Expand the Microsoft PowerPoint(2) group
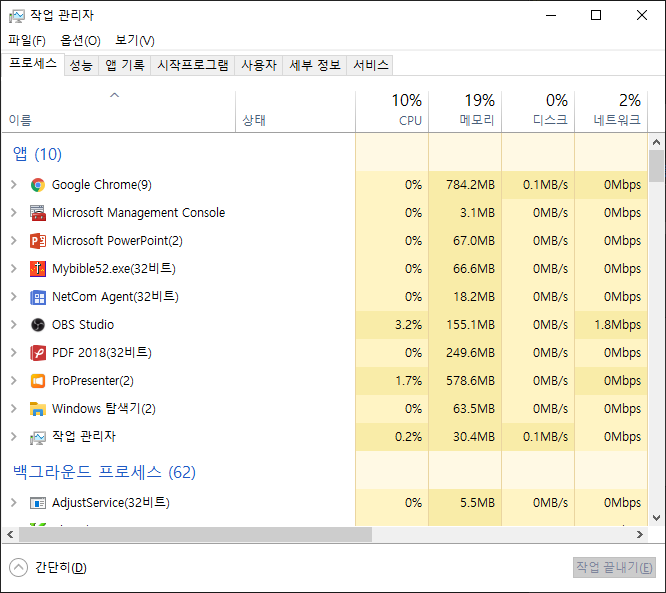The width and height of the screenshot is (666, 593). point(14,240)
